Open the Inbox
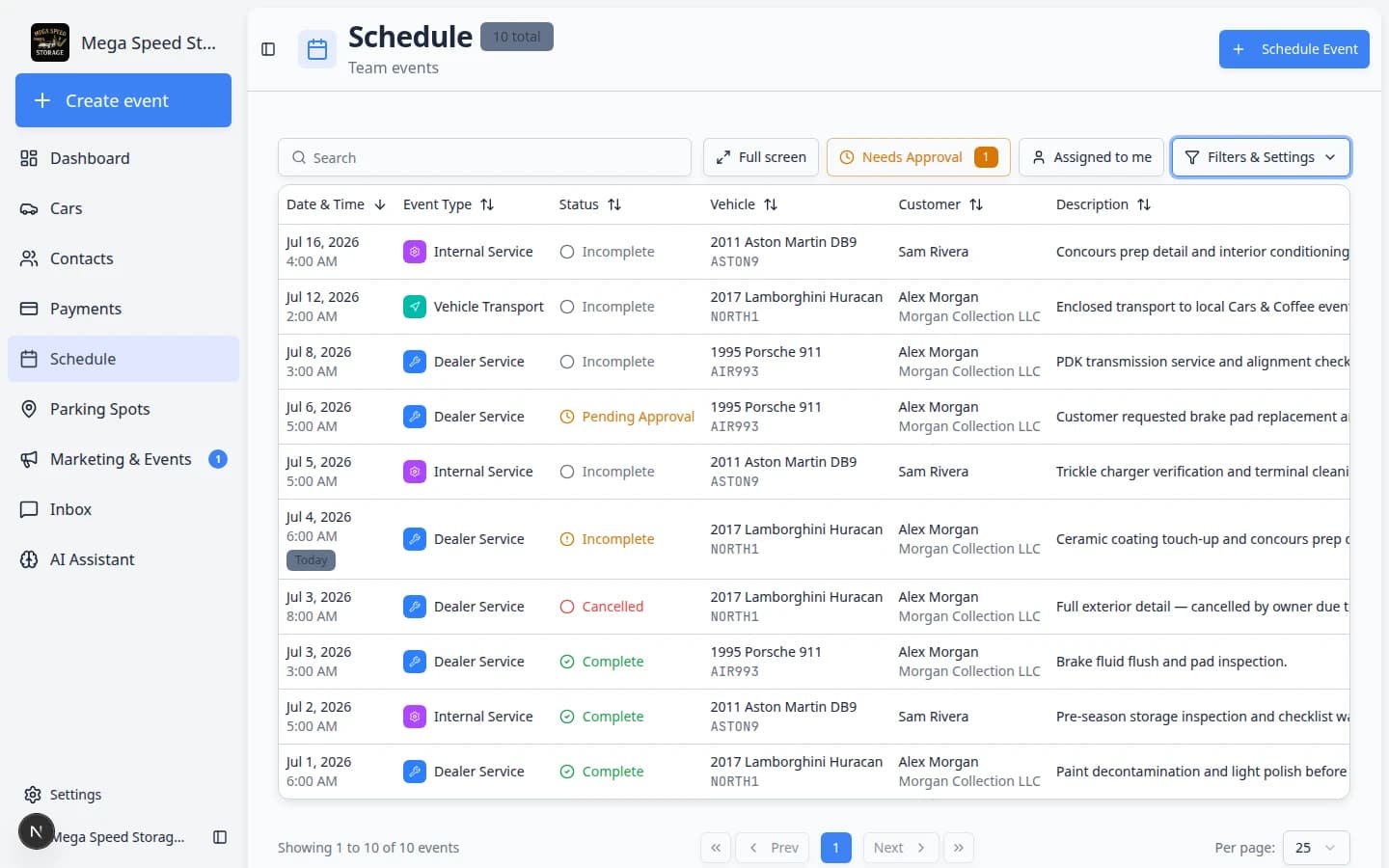 [x=123, y=509]
